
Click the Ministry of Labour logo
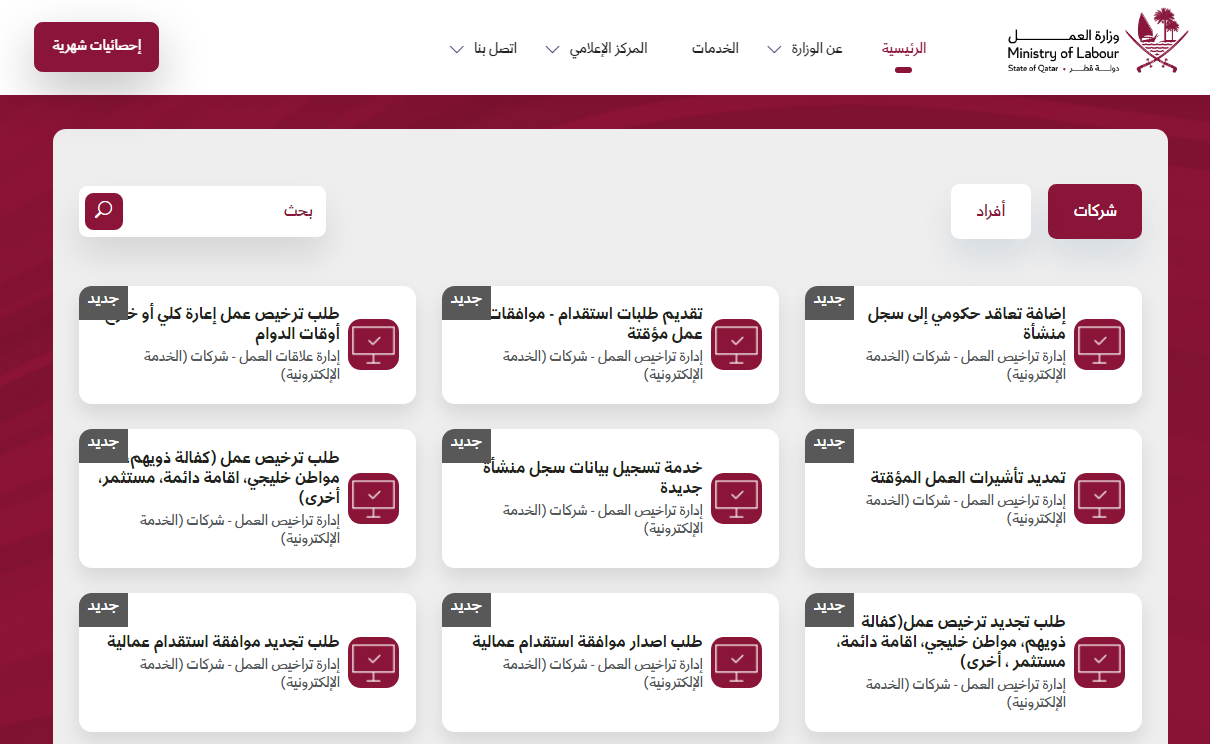point(1097,47)
